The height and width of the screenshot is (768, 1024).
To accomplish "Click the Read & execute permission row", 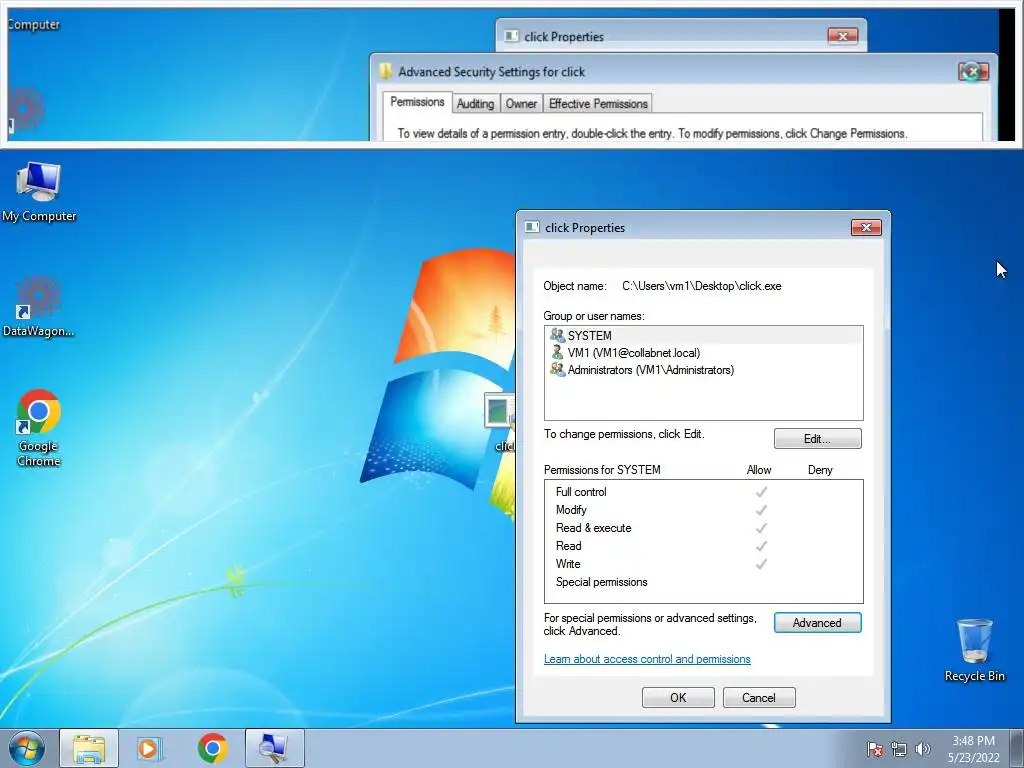I will (703, 528).
